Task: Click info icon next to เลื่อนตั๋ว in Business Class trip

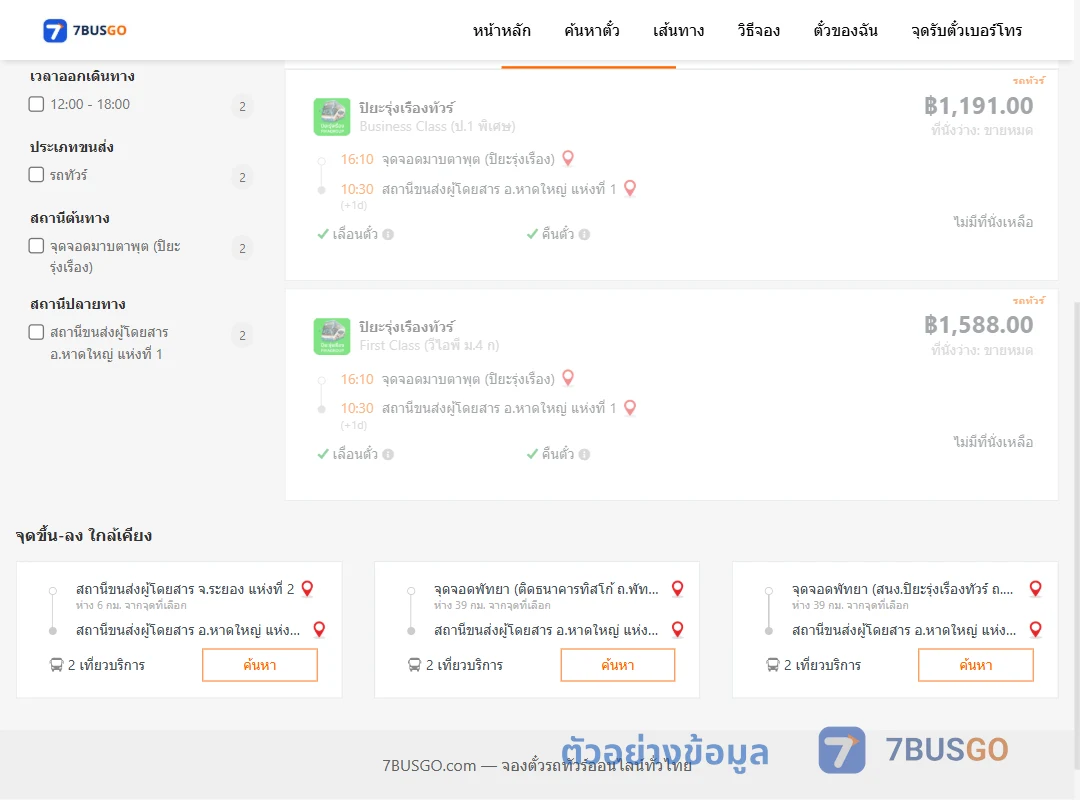Action: tap(388, 234)
